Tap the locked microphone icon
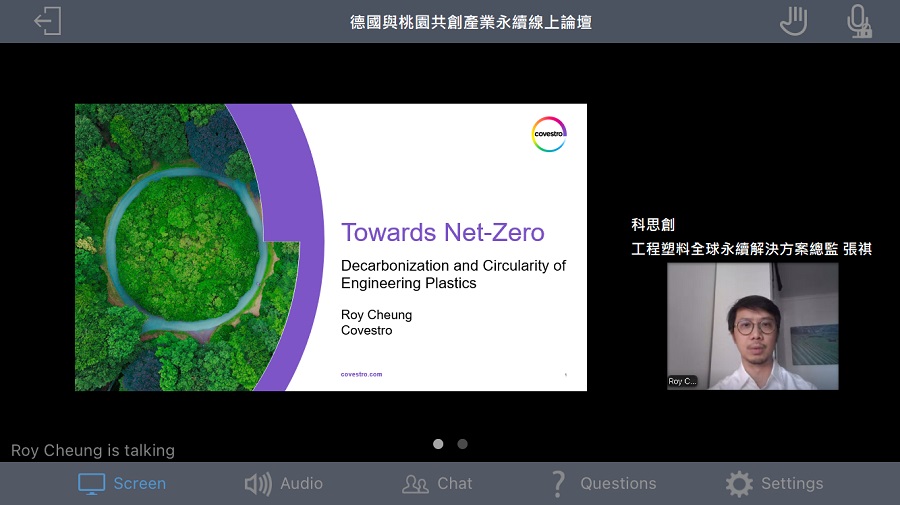The height and width of the screenshot is (505, 900). (859, 21)
